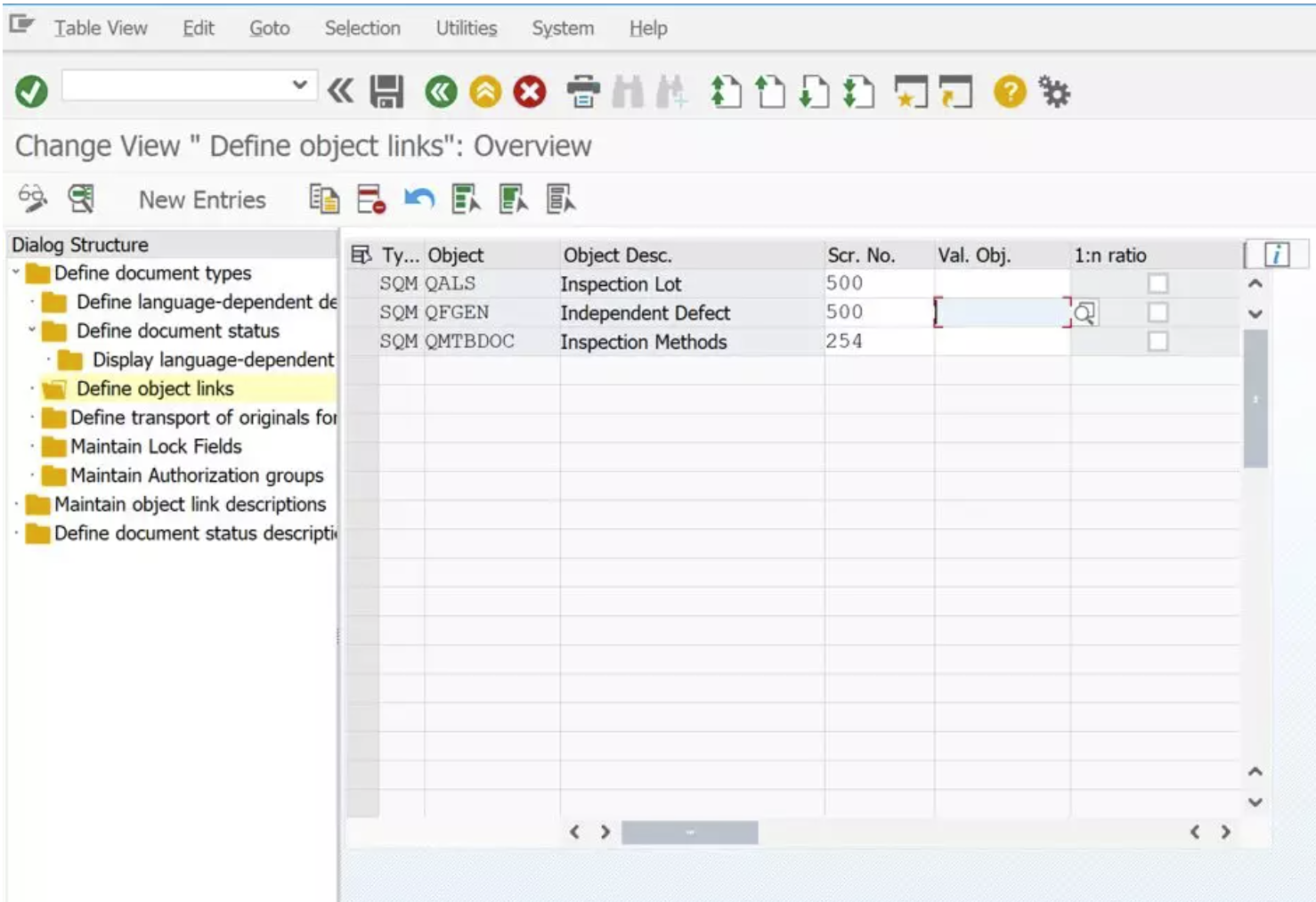Click the Select All icon
The height and width of the screenshot is (902, 1316).
click(x=464, y=199)
